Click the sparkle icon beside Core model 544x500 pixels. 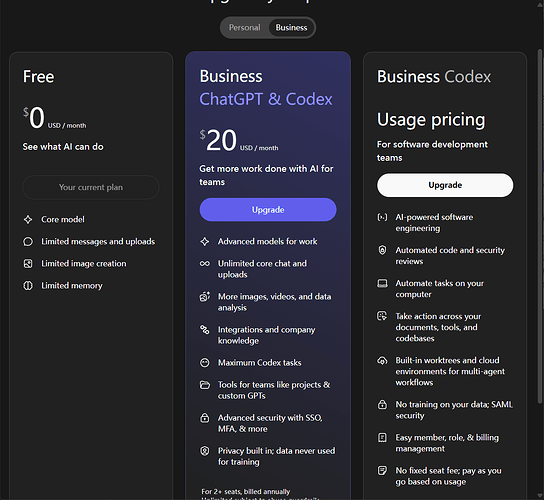pyautogui.click(x=28, y=219)
